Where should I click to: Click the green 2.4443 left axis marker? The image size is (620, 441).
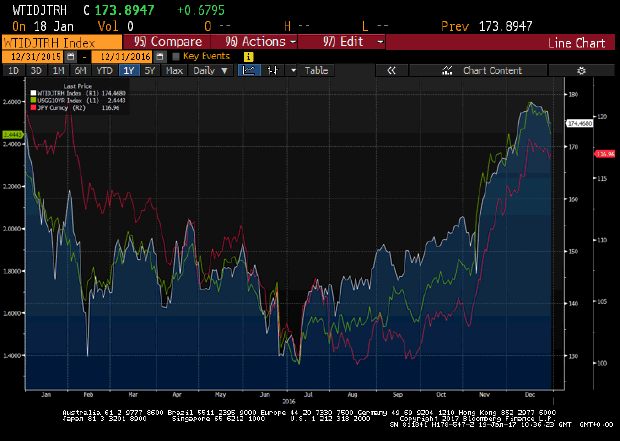[x=13, y=135]
